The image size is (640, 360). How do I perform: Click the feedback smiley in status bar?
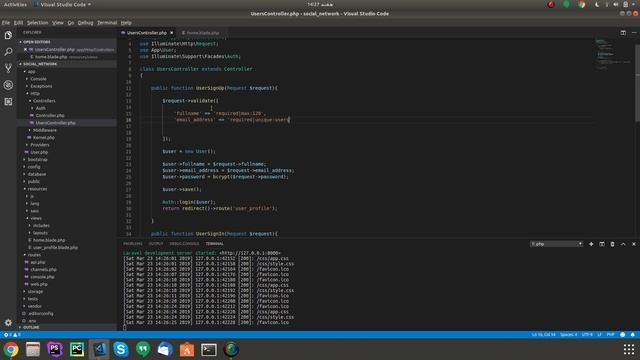(x=622, y=335)
